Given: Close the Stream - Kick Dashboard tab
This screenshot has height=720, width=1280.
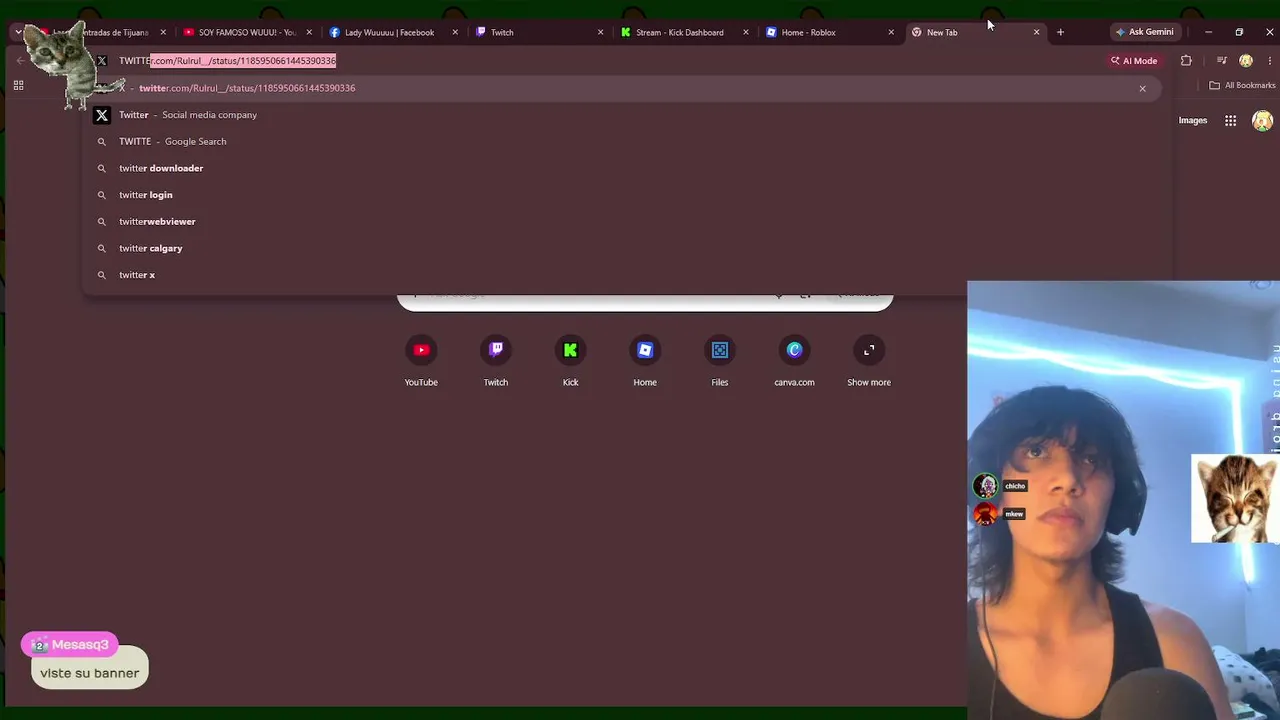Looking at the screenshot, I should tap(746, 32).
